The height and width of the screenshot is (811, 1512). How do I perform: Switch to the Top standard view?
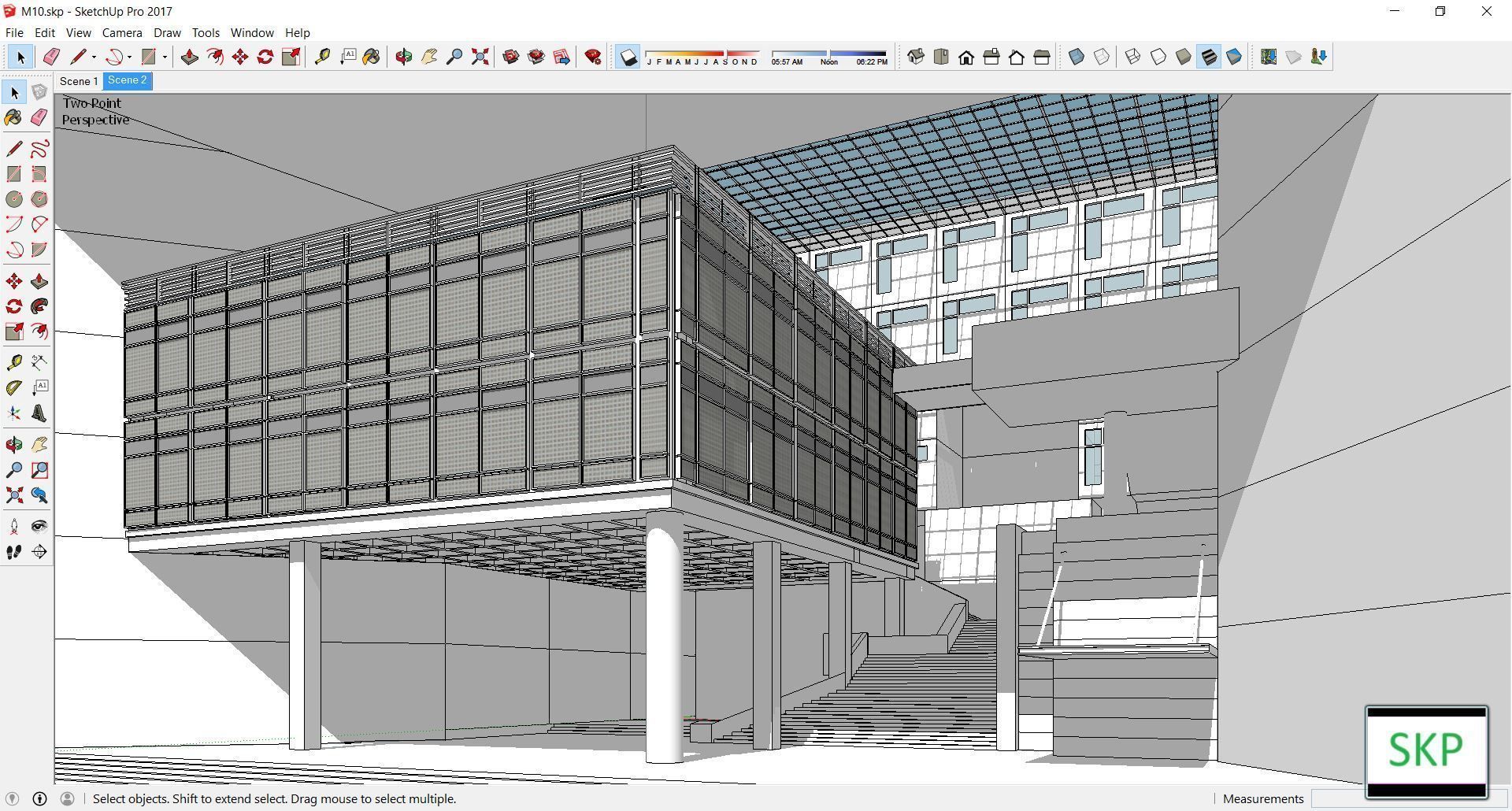939,56
